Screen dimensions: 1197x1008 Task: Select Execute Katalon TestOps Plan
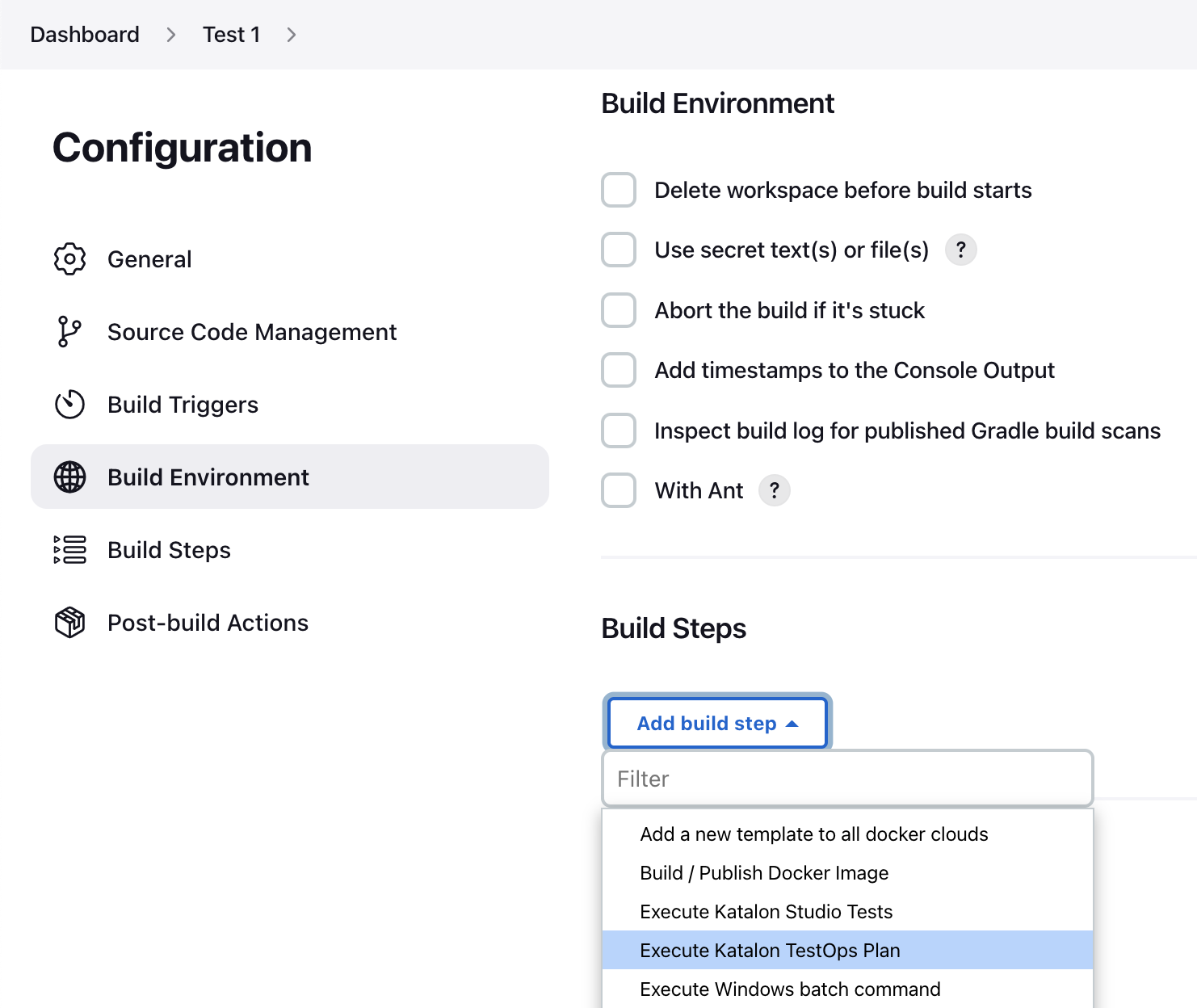(770, 951)
